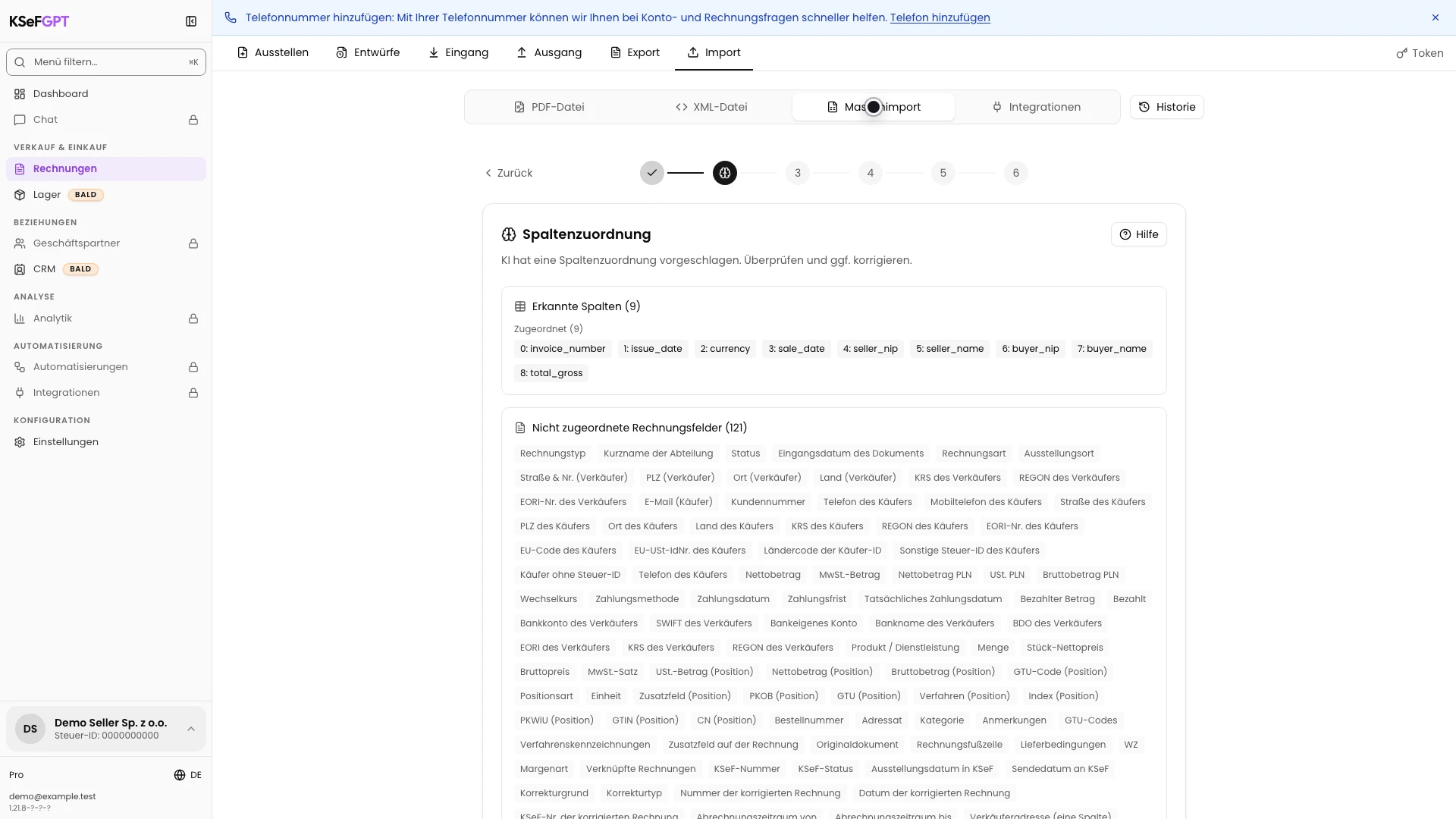Select the Rechnungstyp unassigned field chip
1456x819 pixels.
(x=553, y=453)
